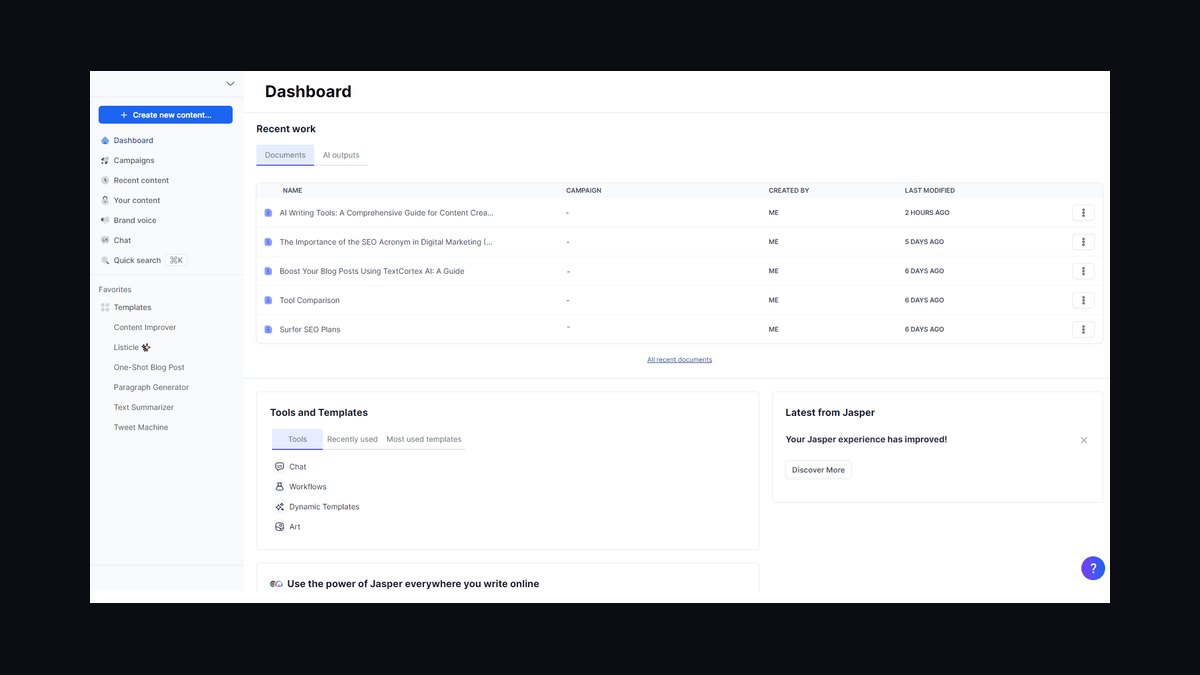Click the Discover More button

tap(818, 470)
